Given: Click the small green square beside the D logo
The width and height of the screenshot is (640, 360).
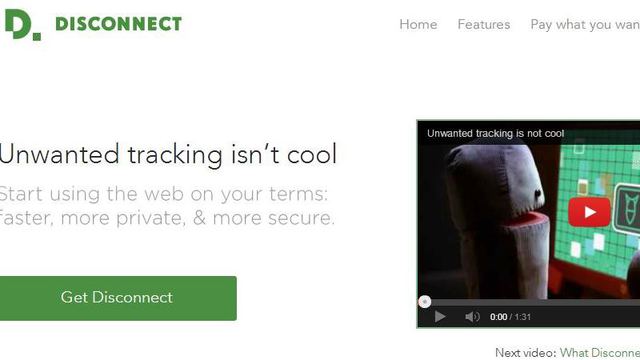Looking at the screenshot, I should pos(37,37).
